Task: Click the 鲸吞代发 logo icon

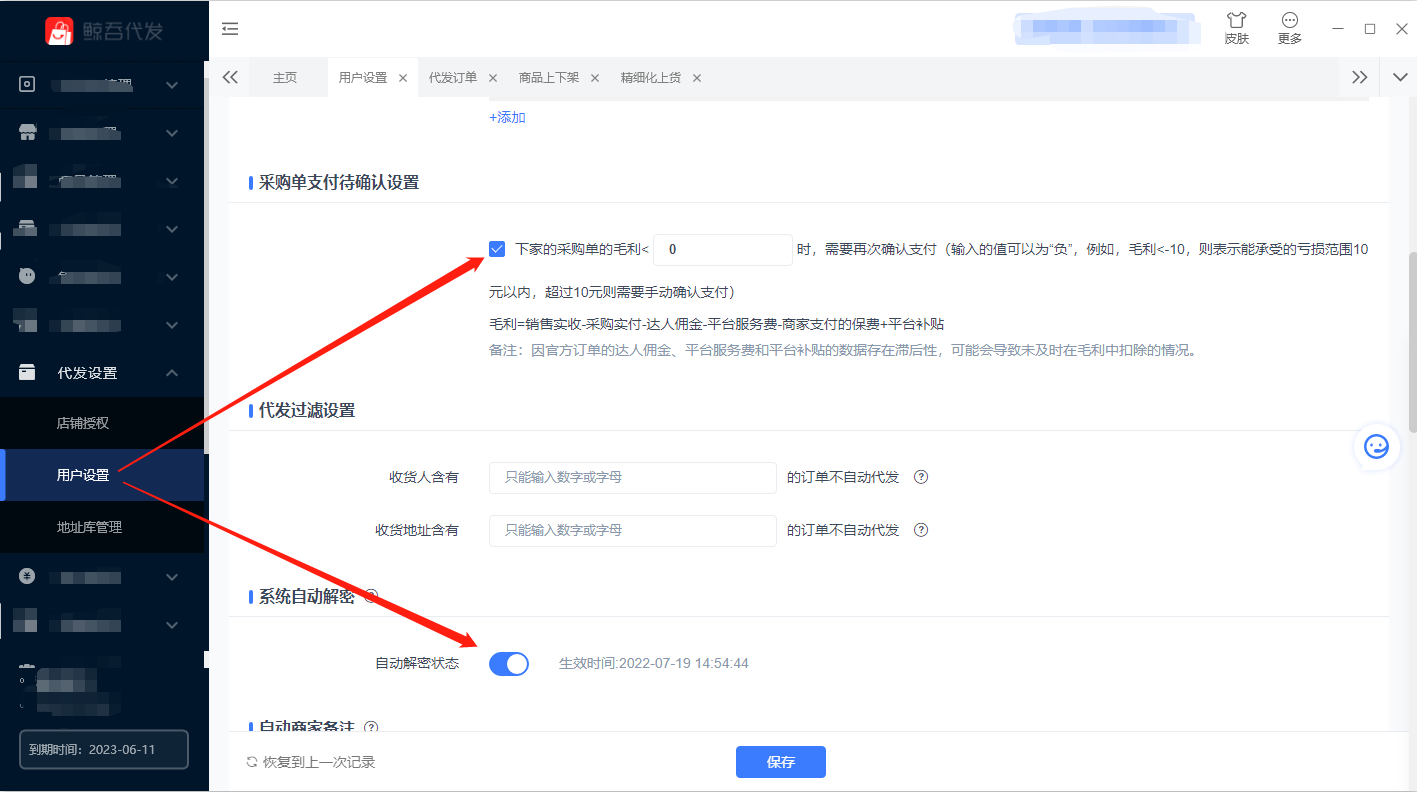Action: click(x=59, y=30)
